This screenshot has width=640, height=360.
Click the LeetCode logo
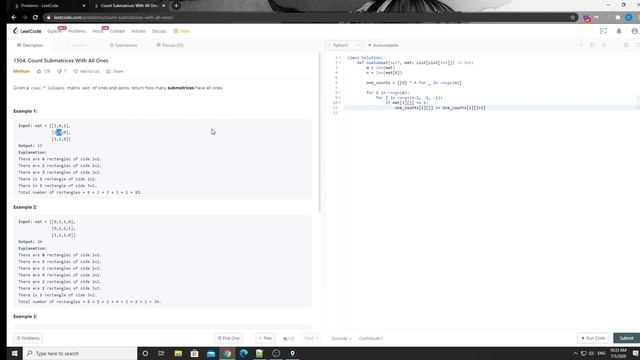pos(27,31)
